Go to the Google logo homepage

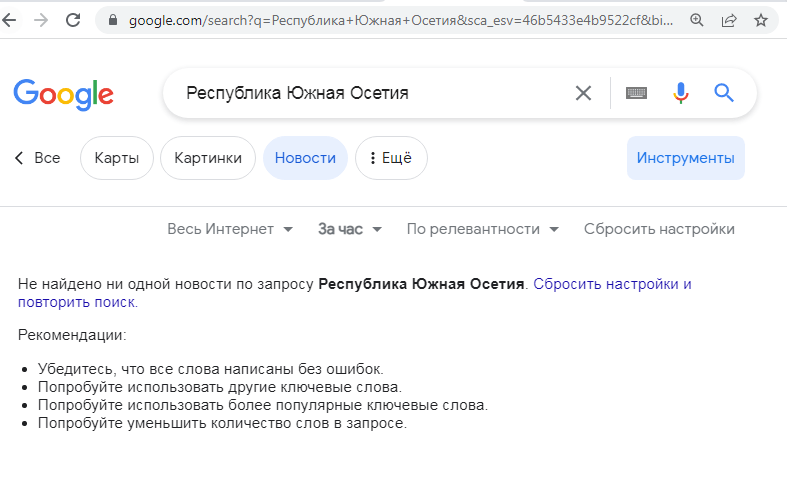coord(63,94)
